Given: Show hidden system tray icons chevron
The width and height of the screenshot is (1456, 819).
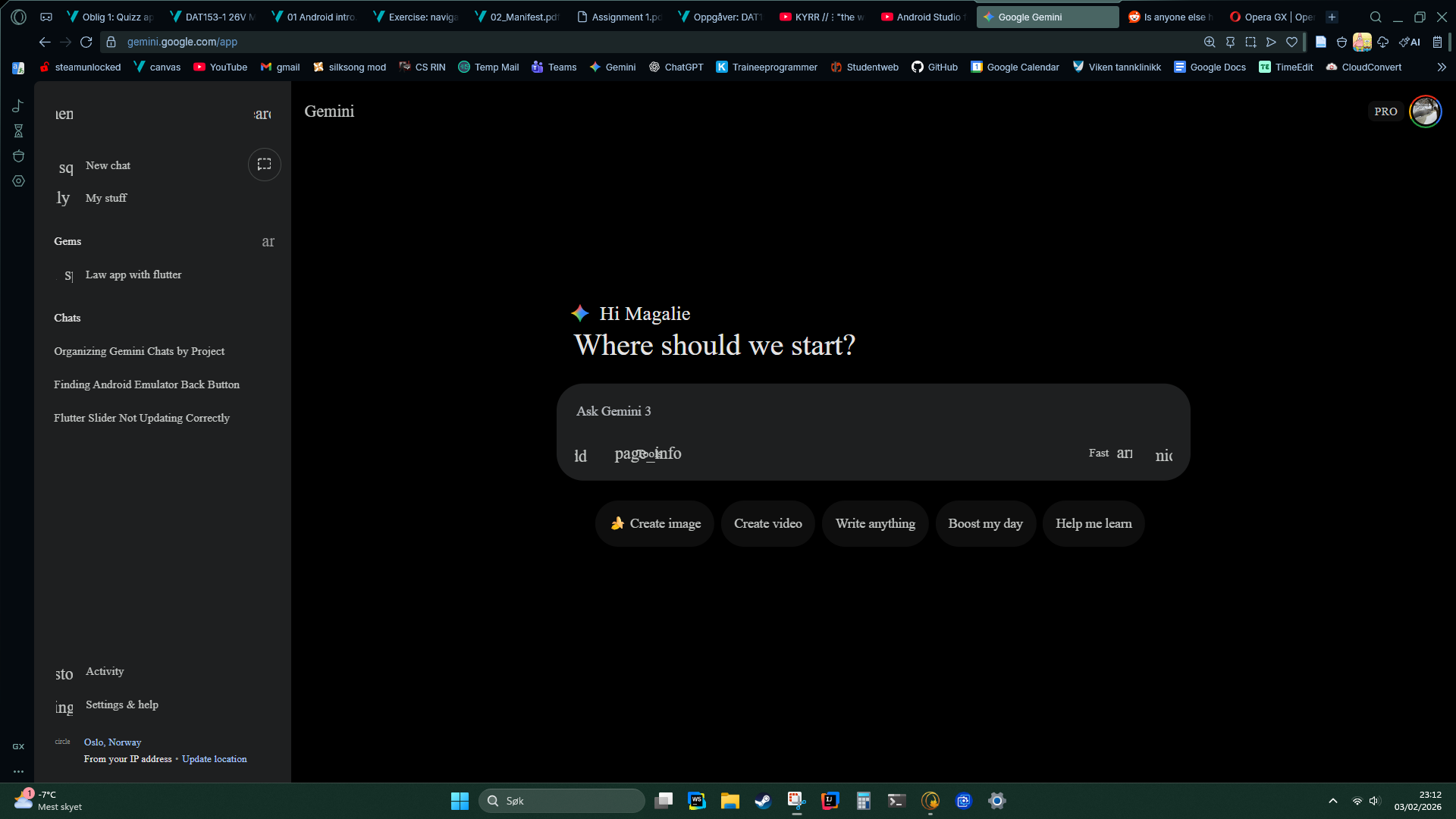Looking at the screenshot, I should coord(1332,801).
